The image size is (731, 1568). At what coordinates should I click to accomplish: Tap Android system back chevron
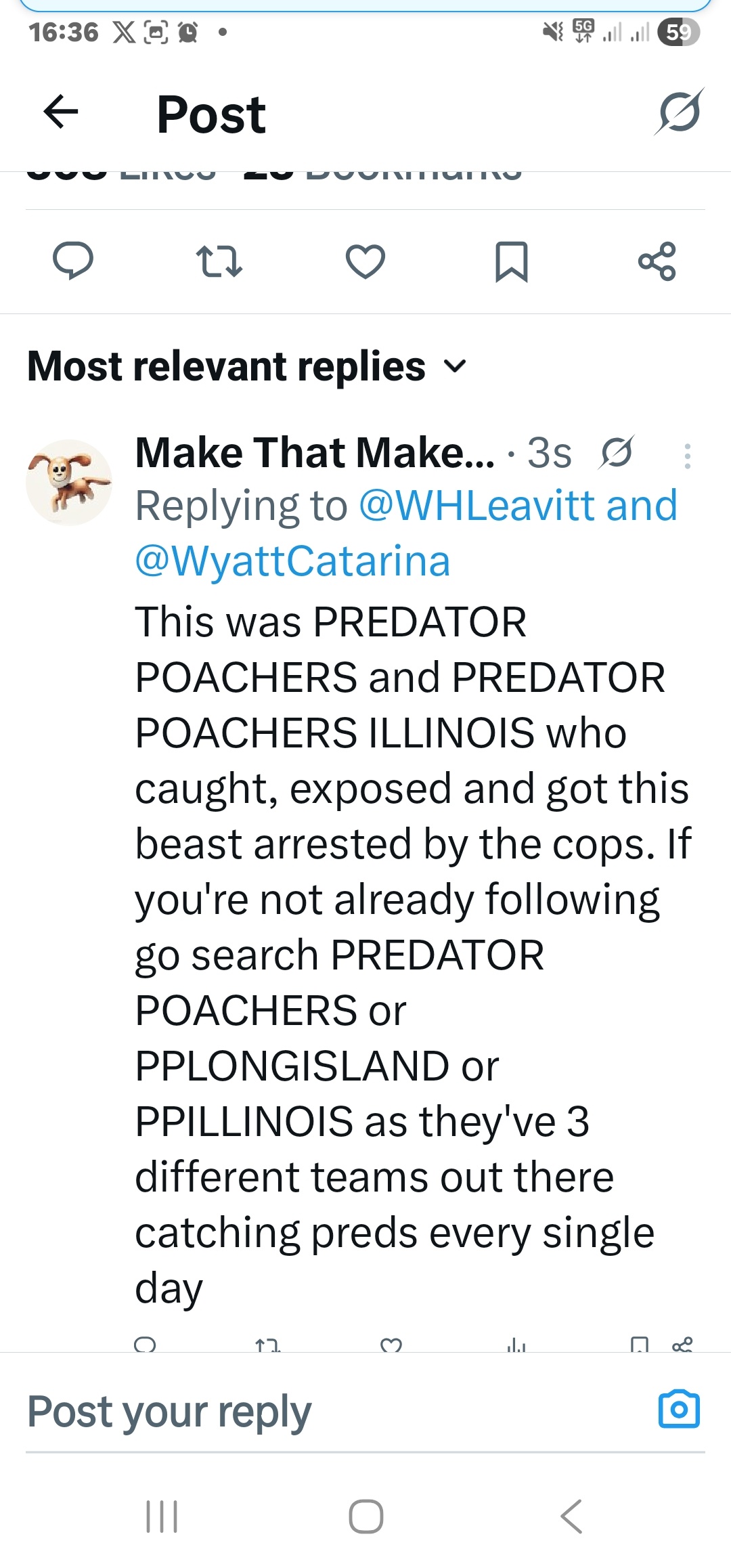coord(572,1516)
